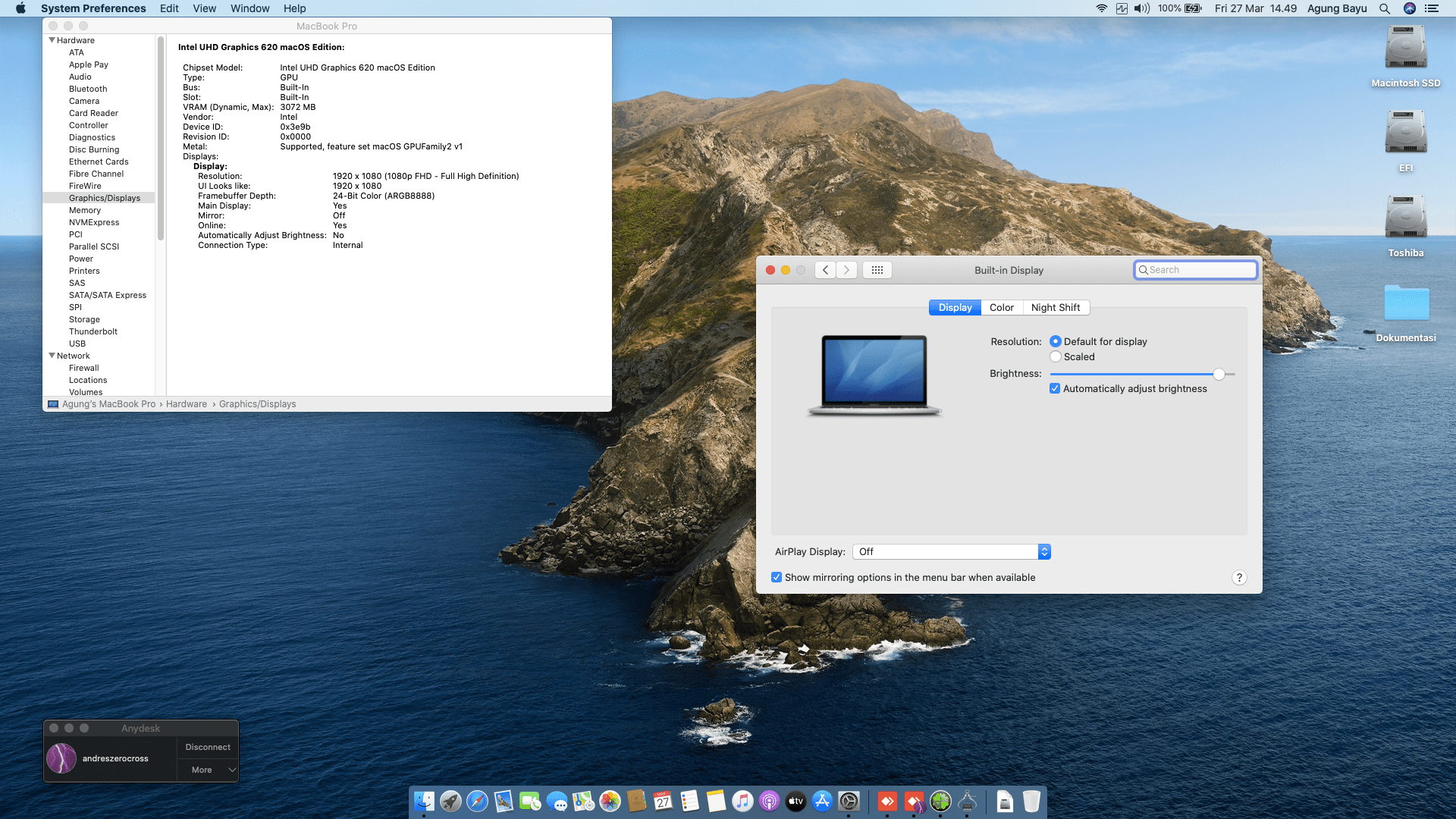This screenshot has width=1456, height=819.
Task: Open the Help question mark button
Action: 1239,578
